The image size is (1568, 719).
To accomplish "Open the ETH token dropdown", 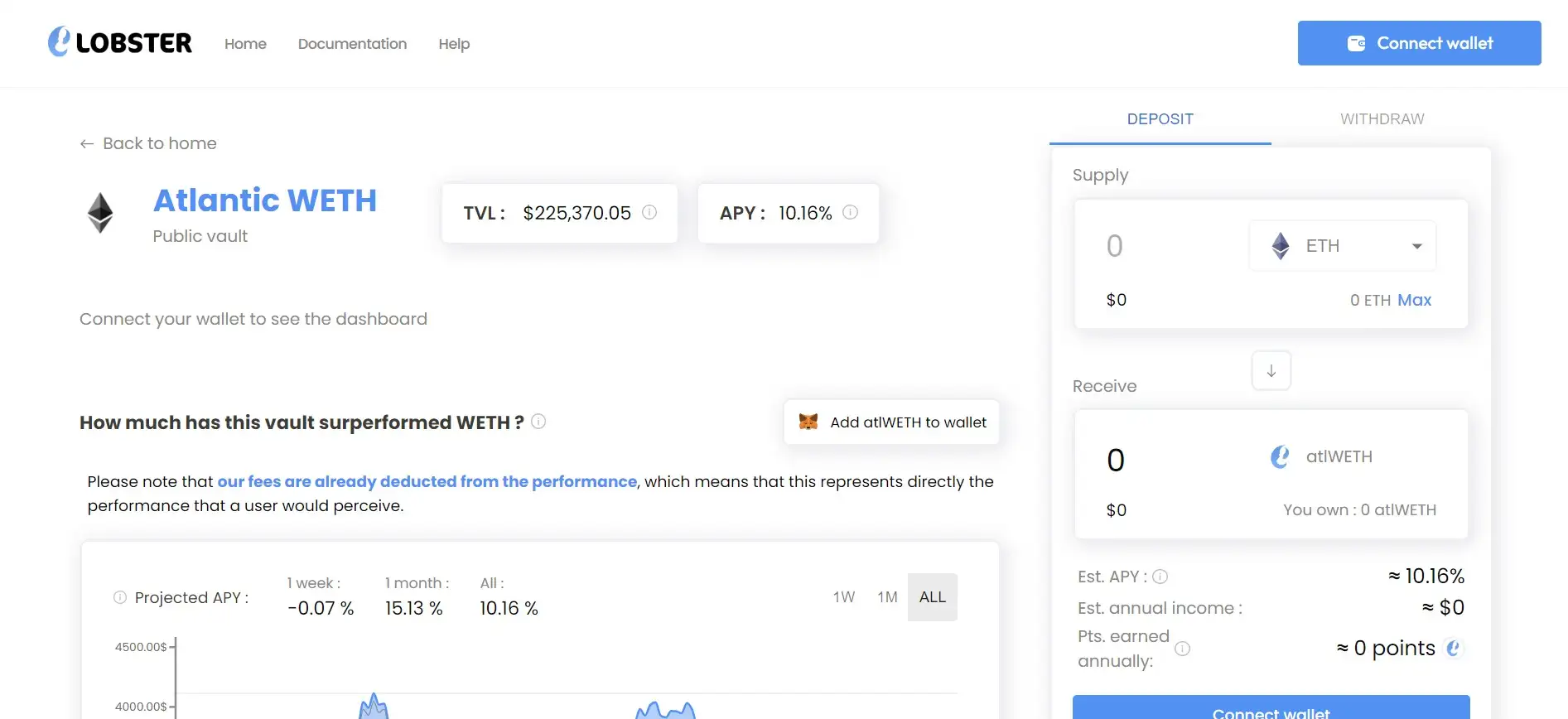I will point(1342,246).
